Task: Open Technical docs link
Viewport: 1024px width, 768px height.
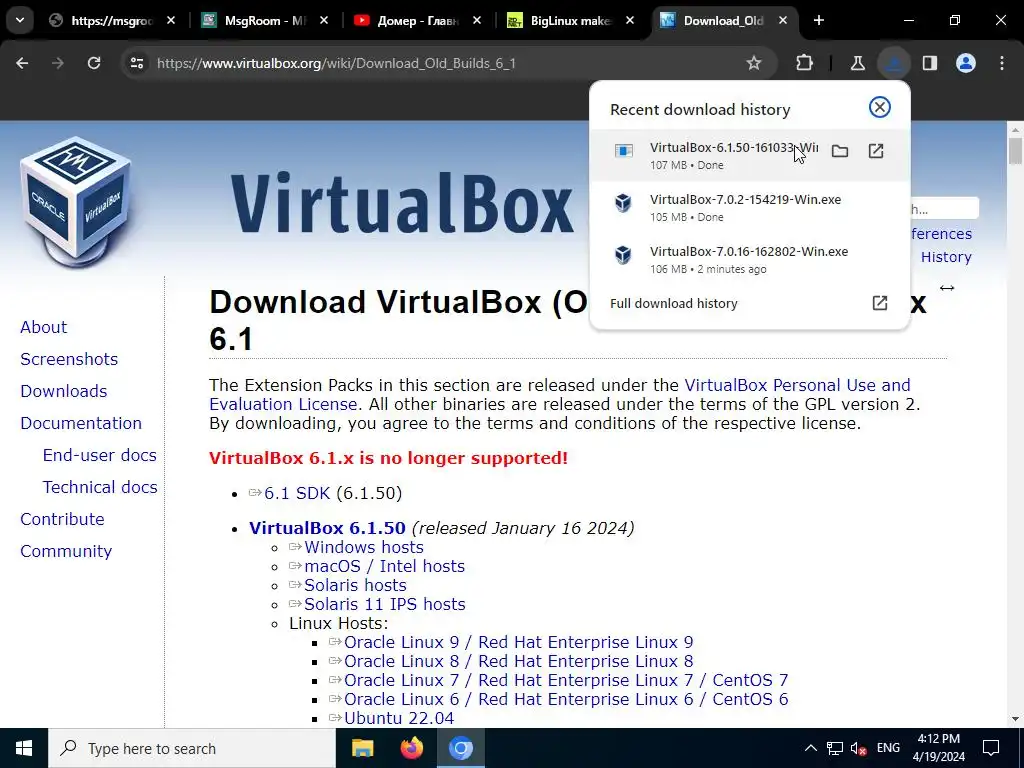Action: click(100, 487)
